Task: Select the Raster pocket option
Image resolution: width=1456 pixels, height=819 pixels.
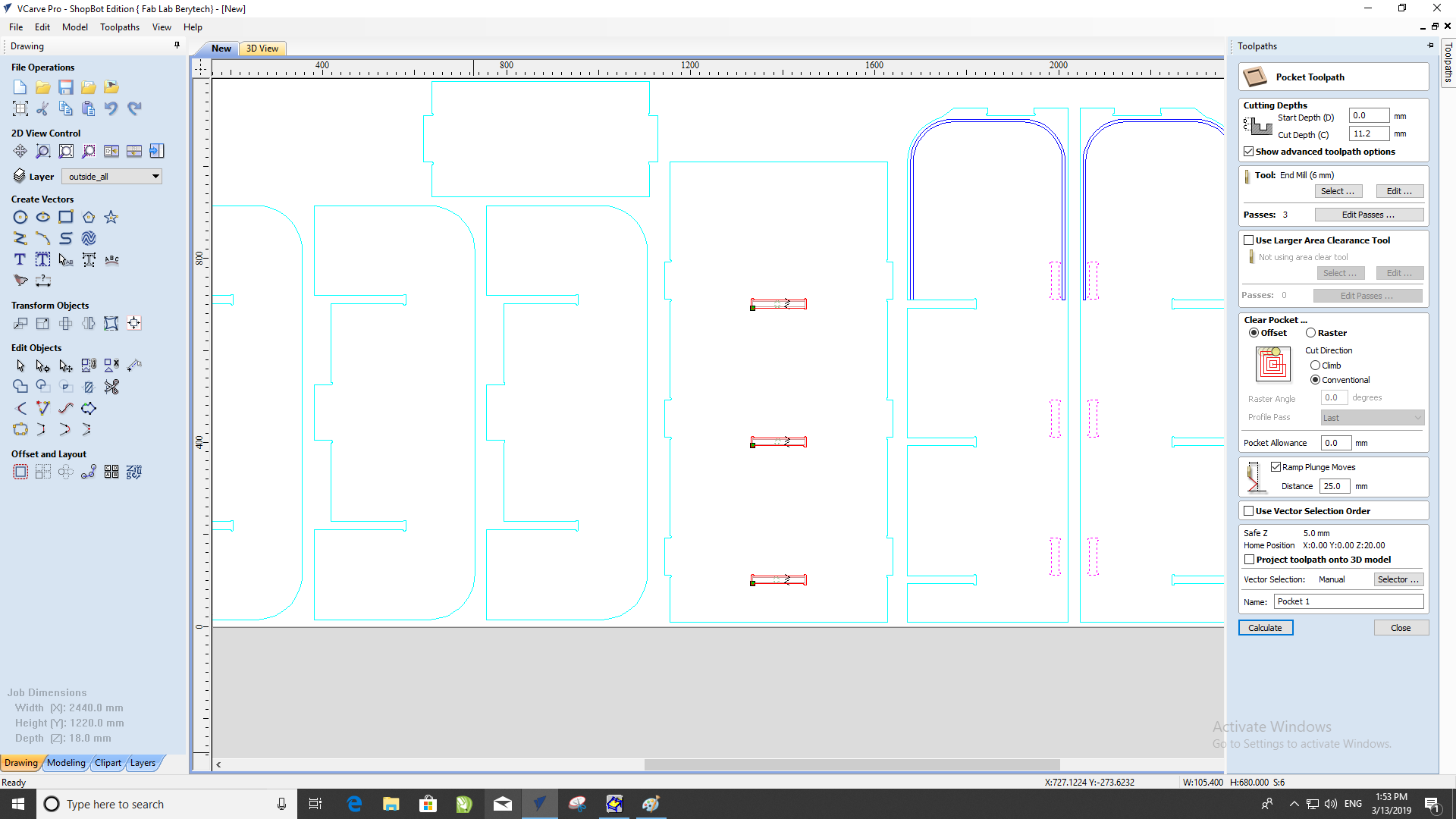Action: tap(1310, 333)
